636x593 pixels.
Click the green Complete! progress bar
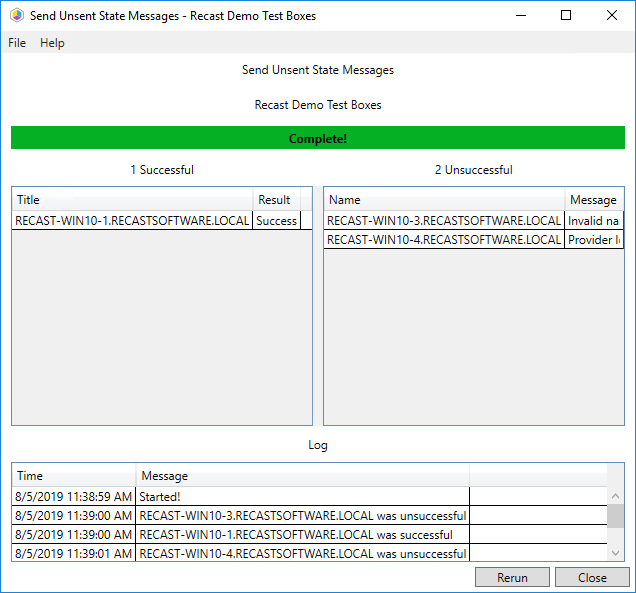[x=318, y=138]
